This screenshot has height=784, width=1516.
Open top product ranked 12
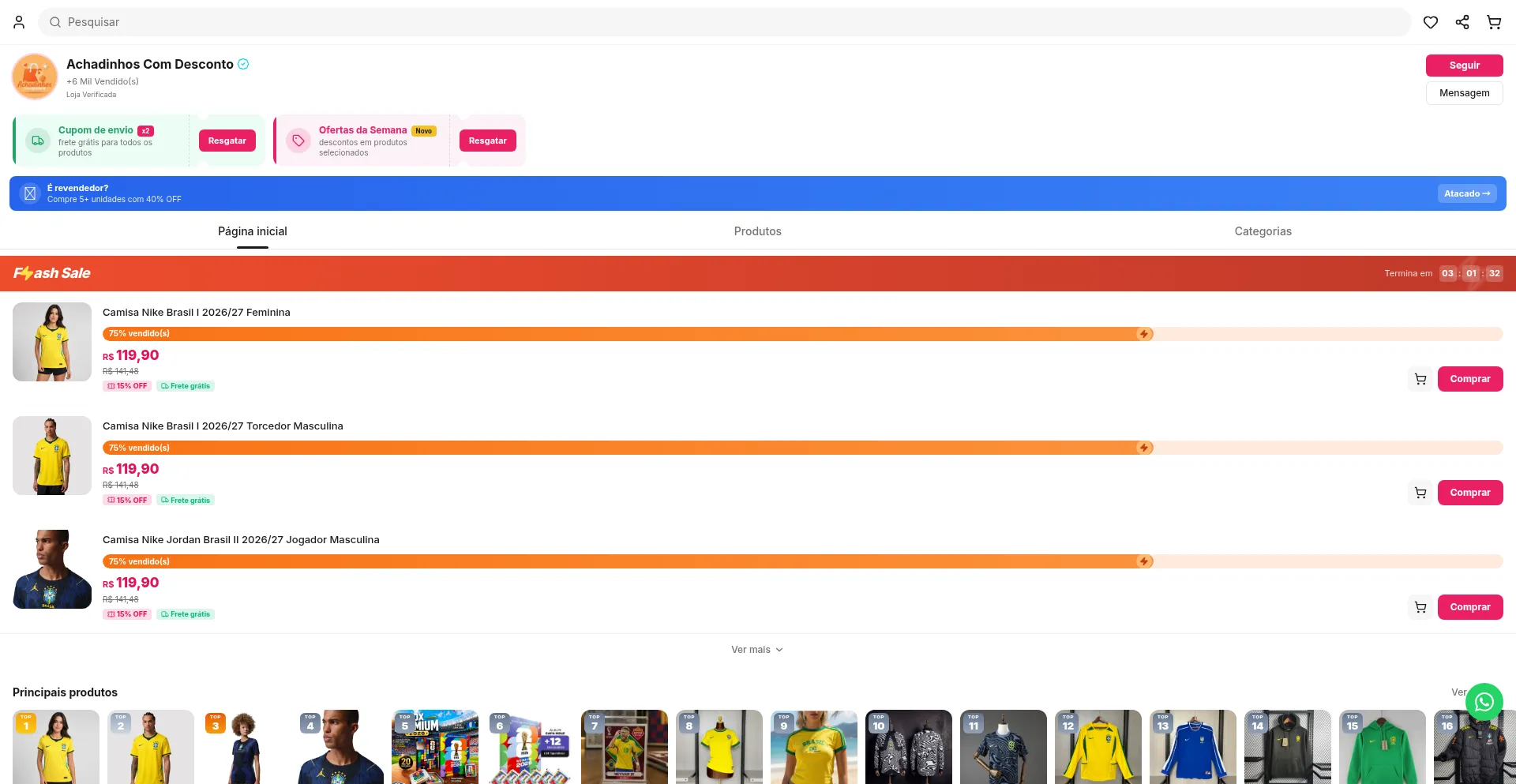[x=1098, y=747]
